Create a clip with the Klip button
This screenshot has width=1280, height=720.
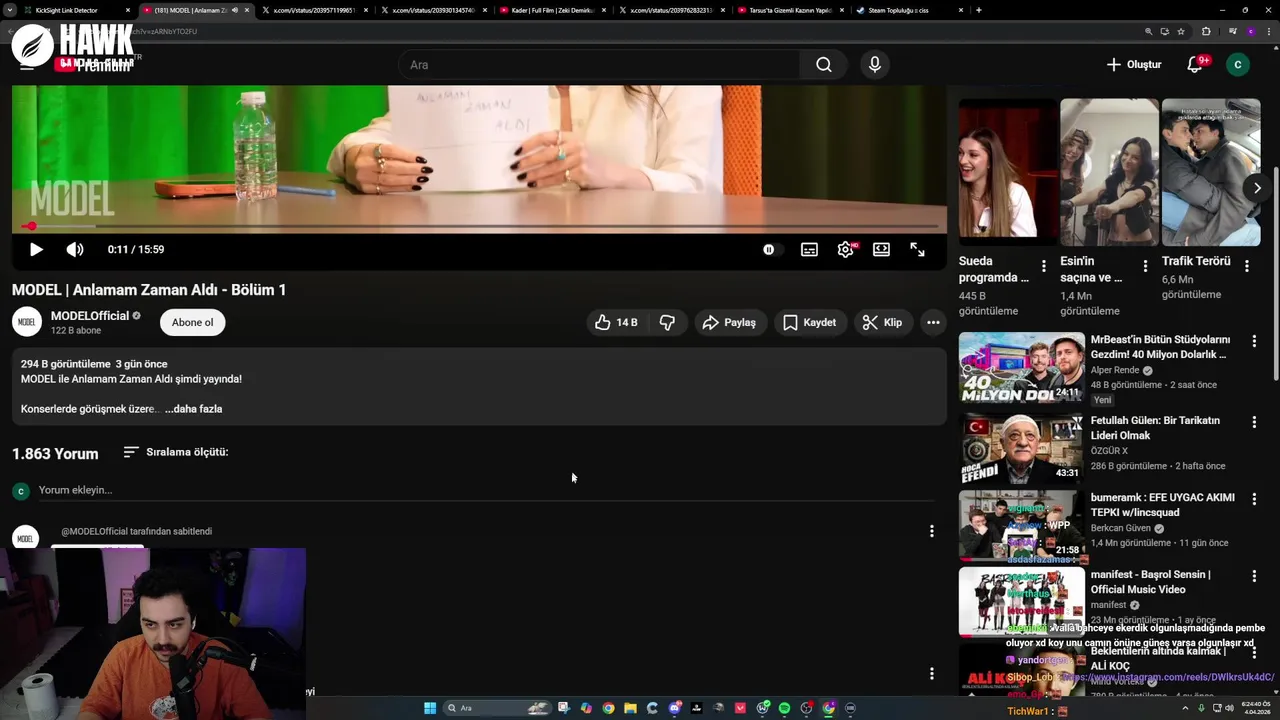(x=882, y=322)
